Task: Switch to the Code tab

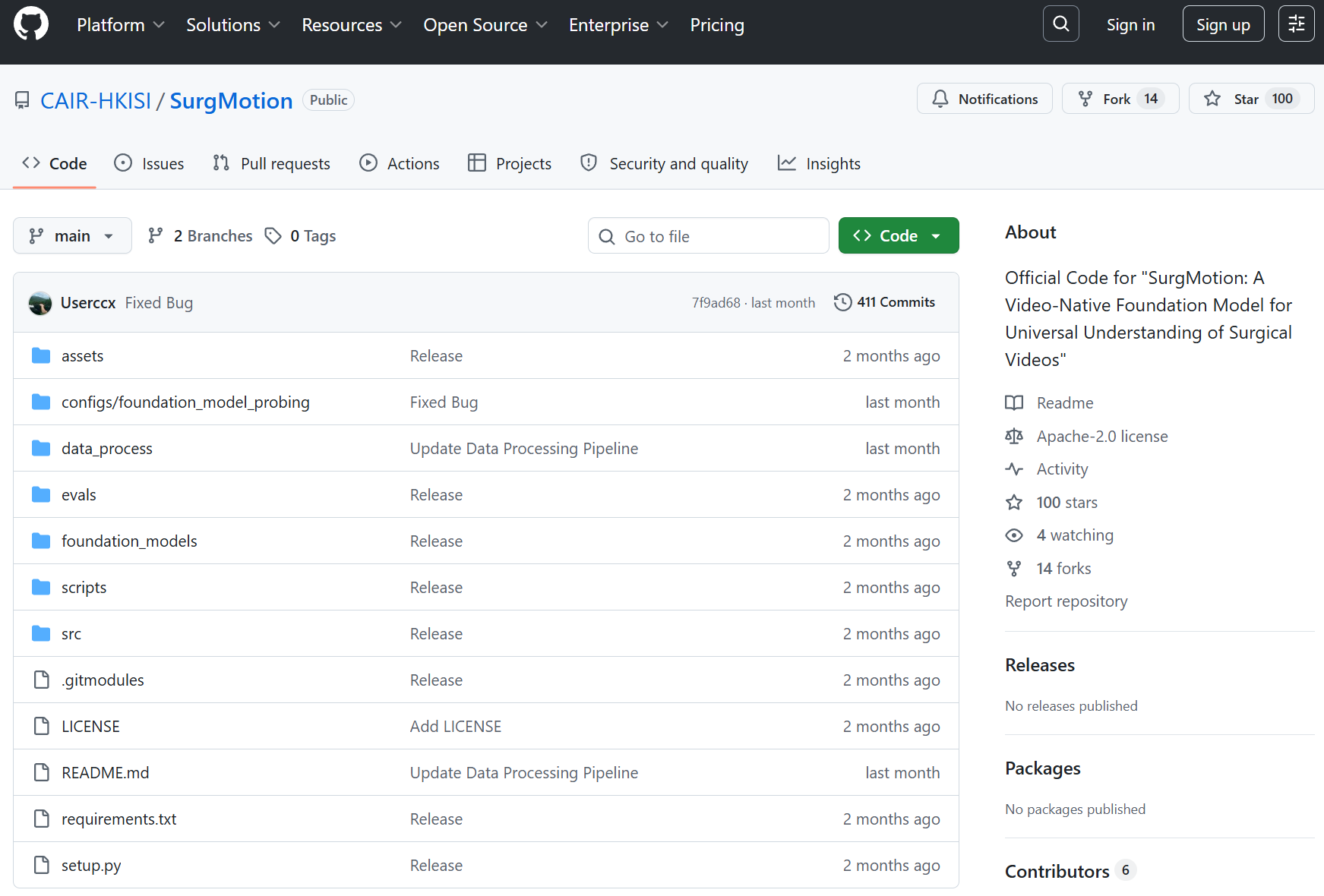Action: 55,164
